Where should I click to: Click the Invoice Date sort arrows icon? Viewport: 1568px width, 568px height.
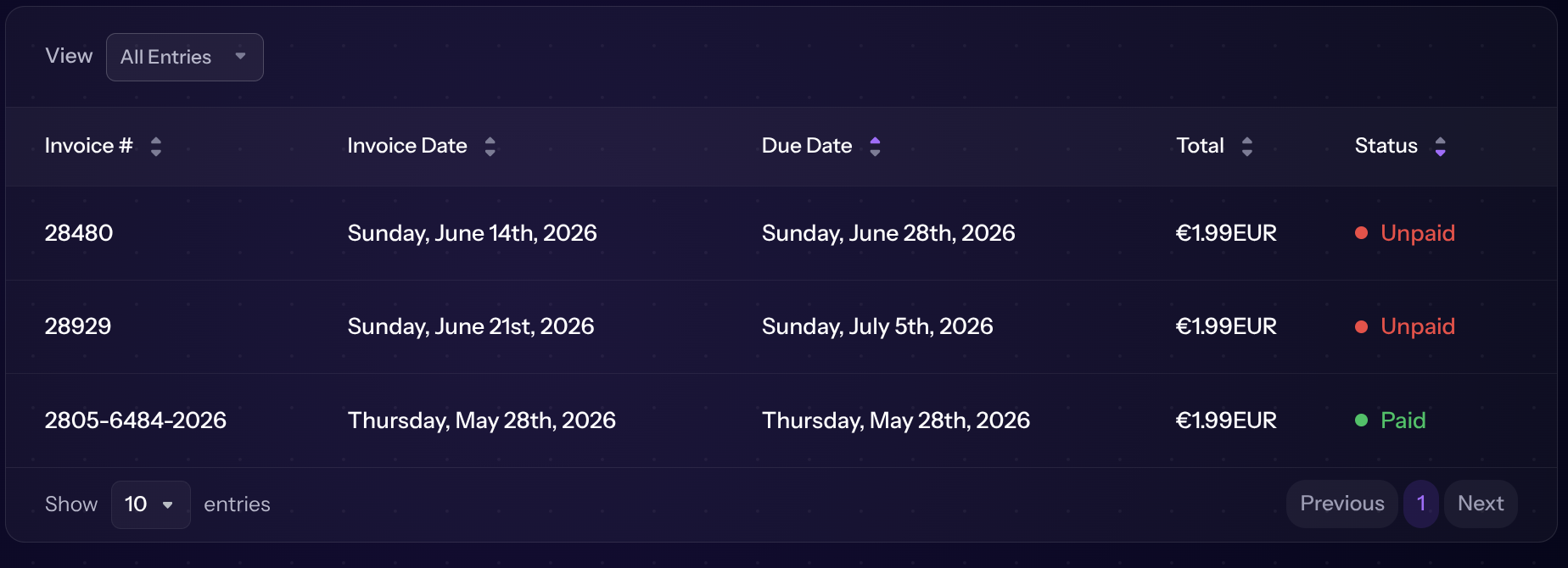coord(490,147)
